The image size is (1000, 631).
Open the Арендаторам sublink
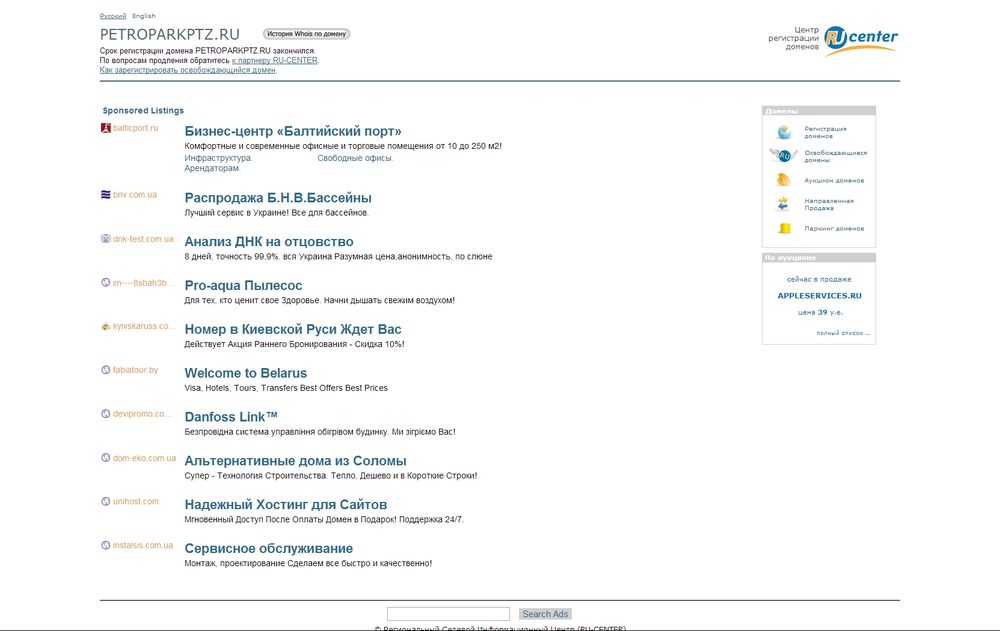212,168
